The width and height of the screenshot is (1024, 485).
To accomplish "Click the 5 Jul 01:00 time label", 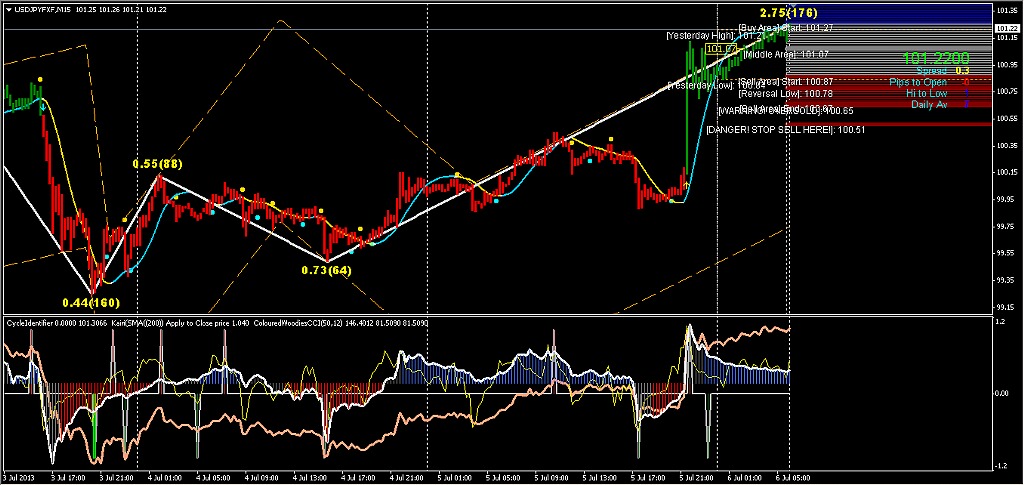I will 455,477.
